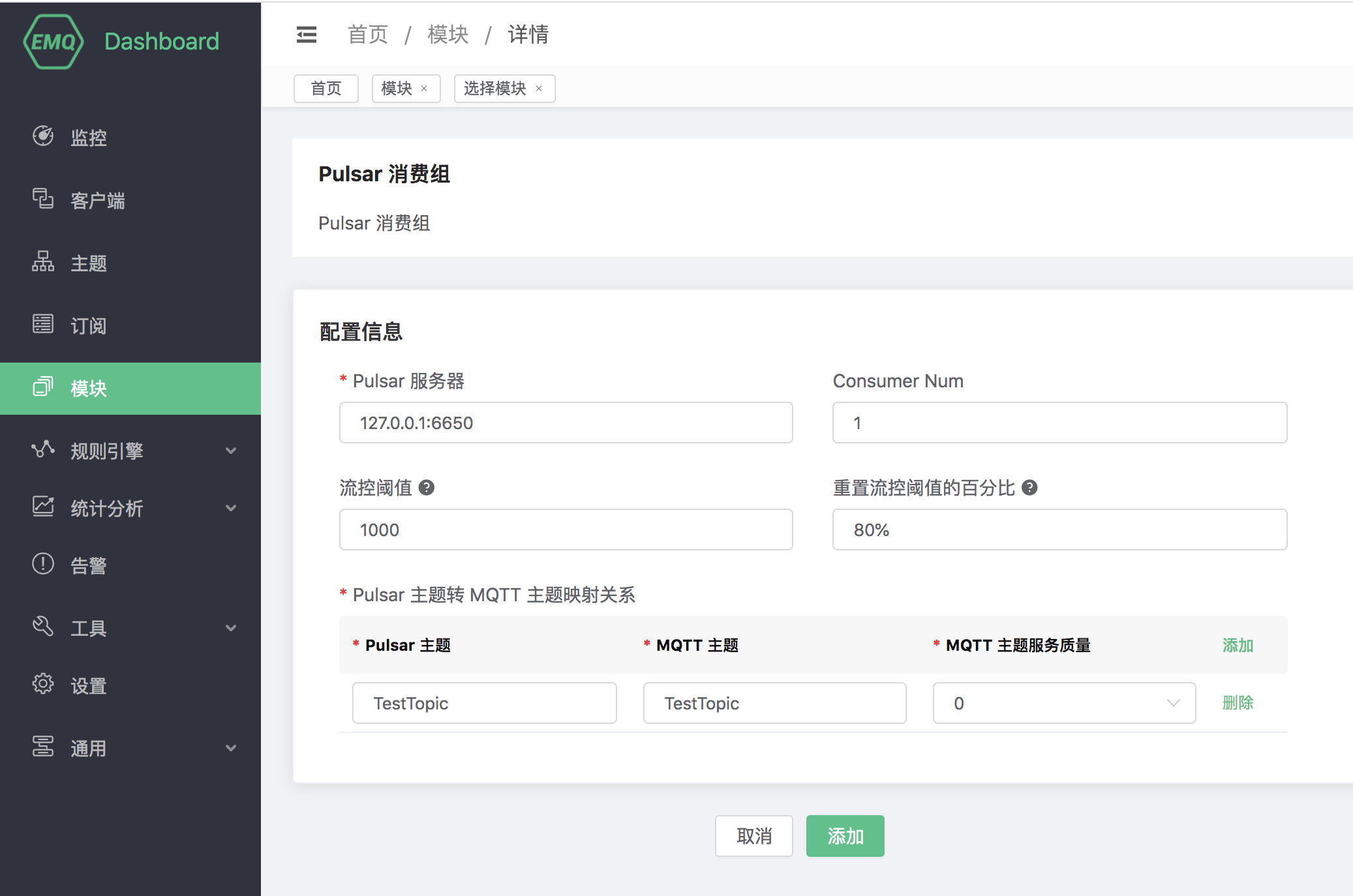Viewport: 1353px width, 896px height.
Task: Click the Pulsar 服务器 address input field
Action: coord(566,423)
